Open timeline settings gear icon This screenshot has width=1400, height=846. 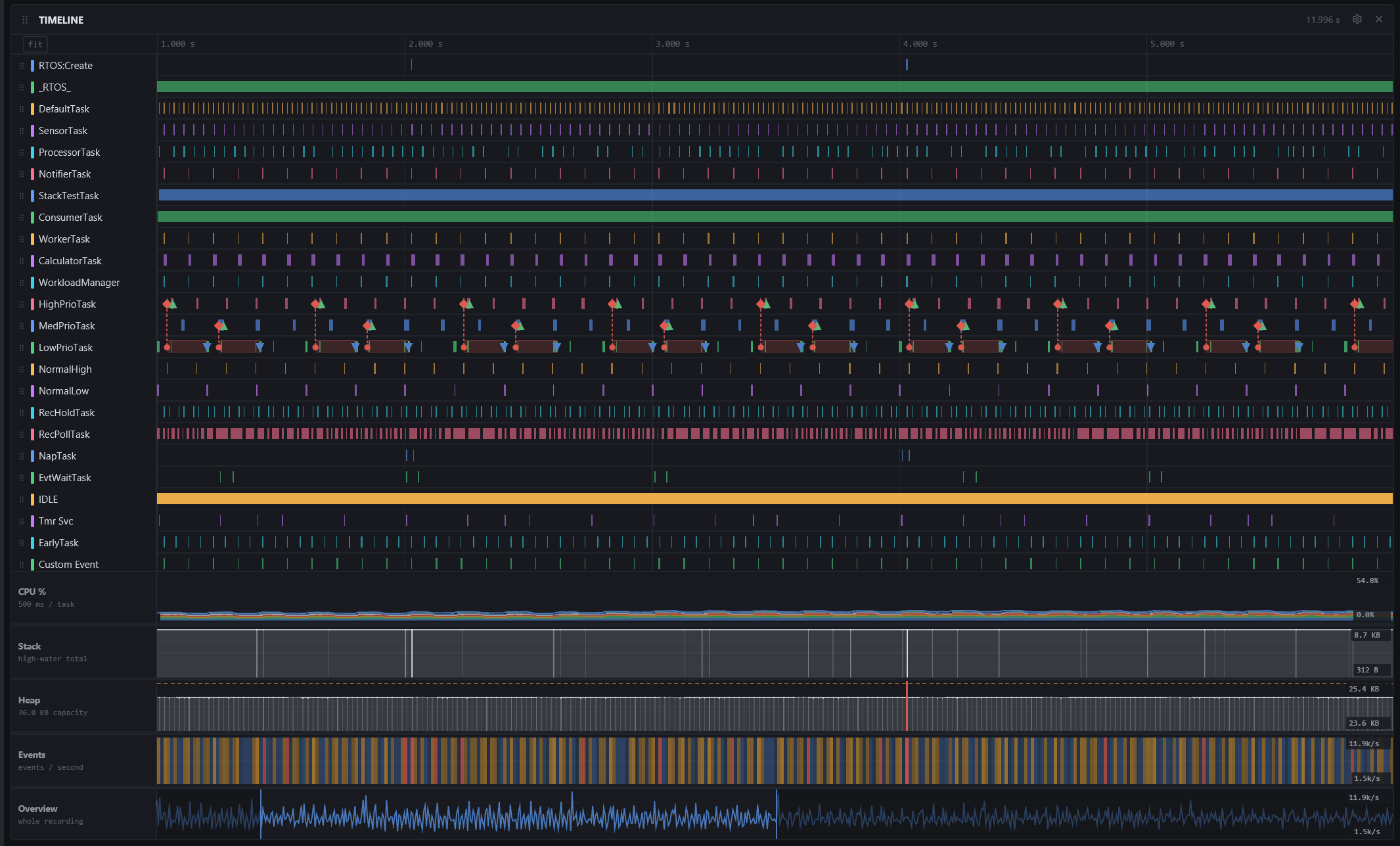1357,20
